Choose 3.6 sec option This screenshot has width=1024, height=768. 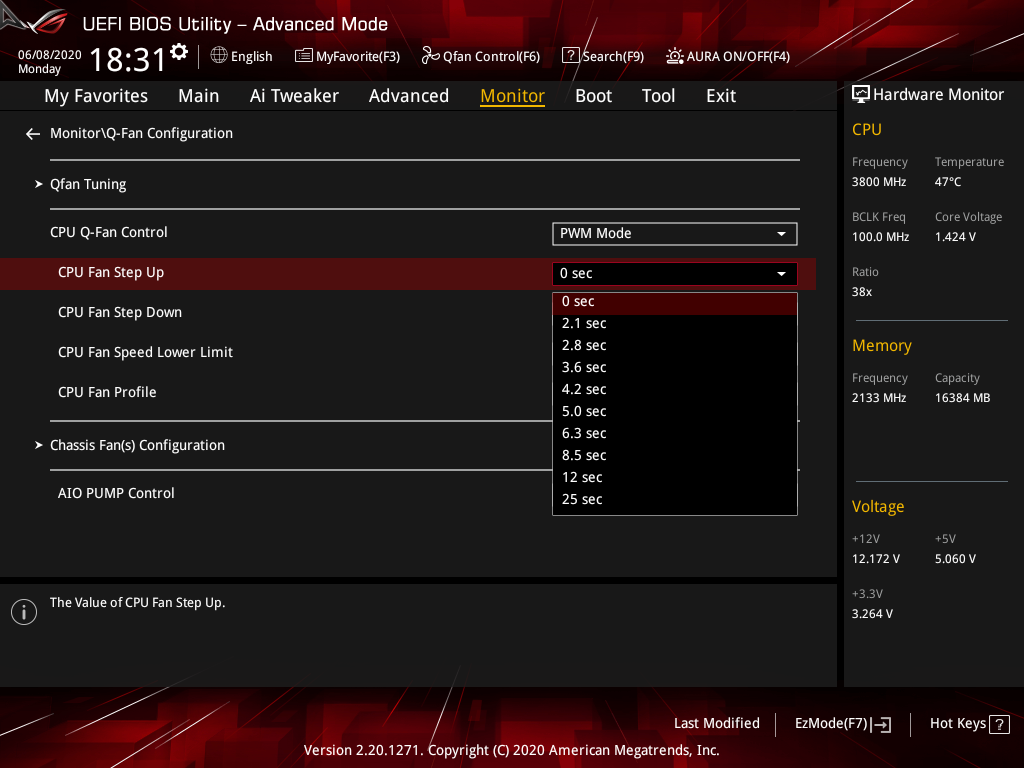tap(675, 368)
